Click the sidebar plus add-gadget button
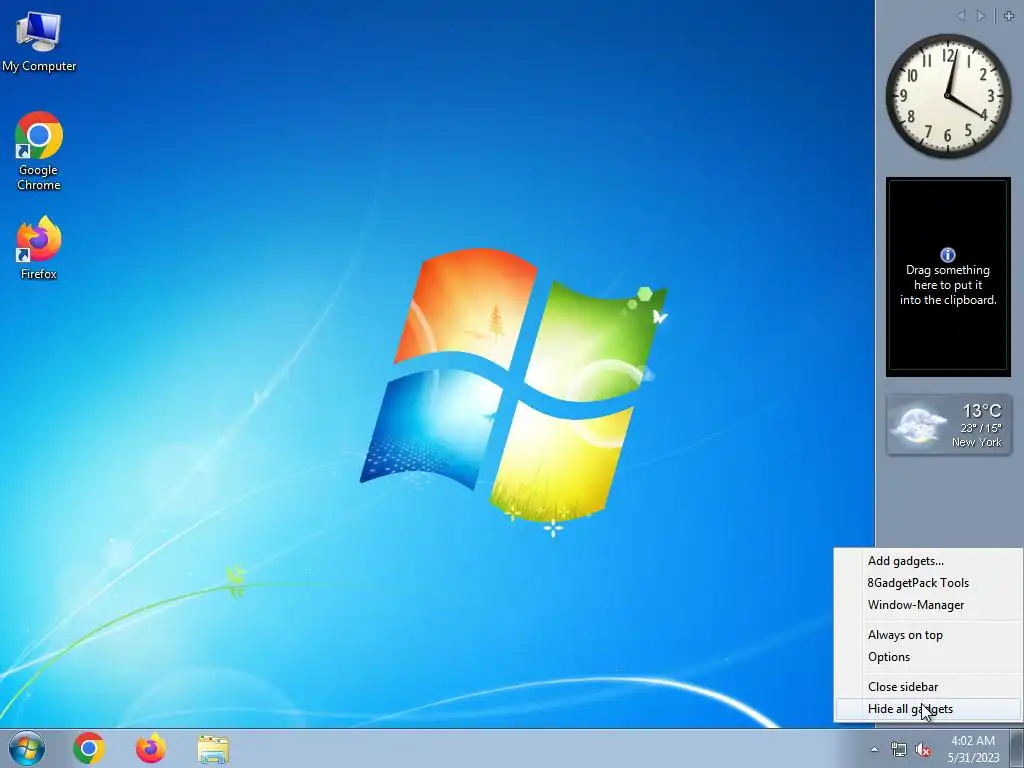Viewport: 1024px width, 768px height. pos(1008,15)
